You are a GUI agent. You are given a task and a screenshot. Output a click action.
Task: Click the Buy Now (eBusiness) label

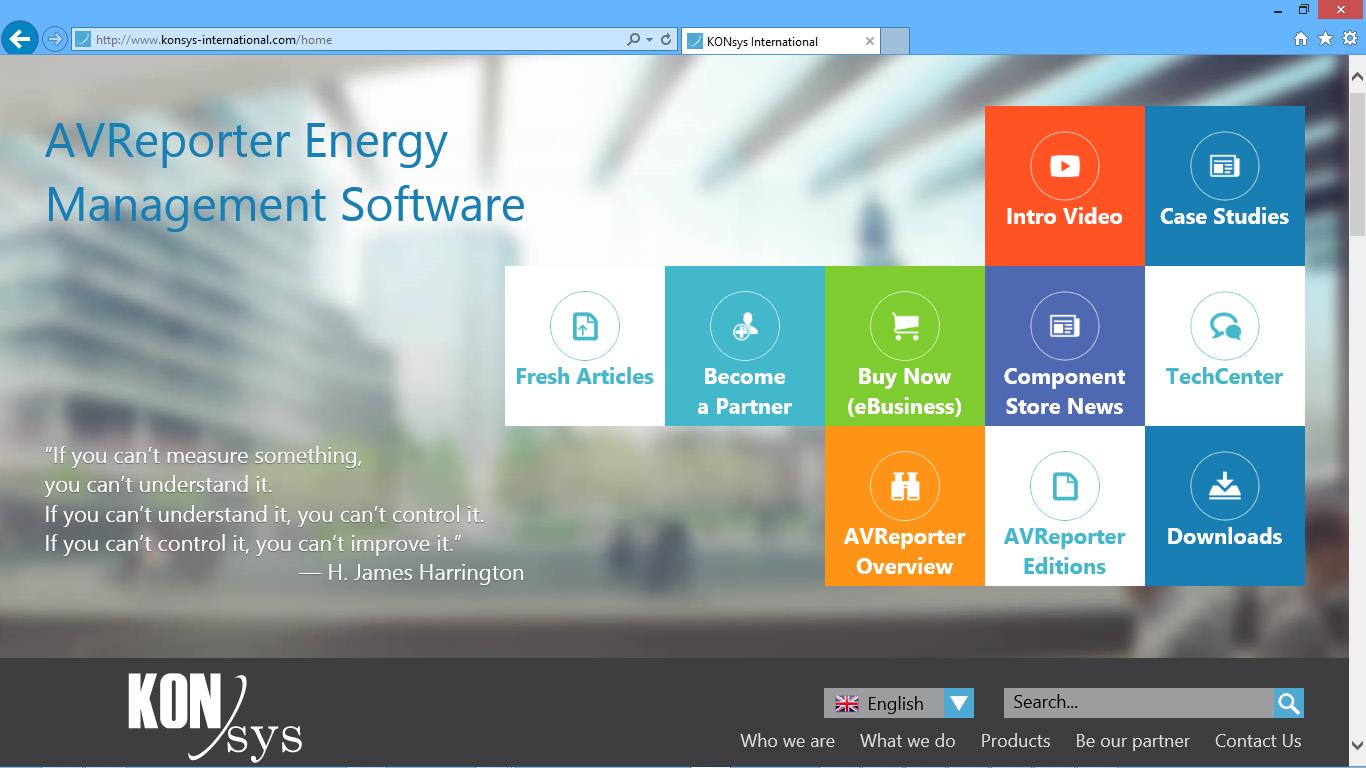click(904, 391)
